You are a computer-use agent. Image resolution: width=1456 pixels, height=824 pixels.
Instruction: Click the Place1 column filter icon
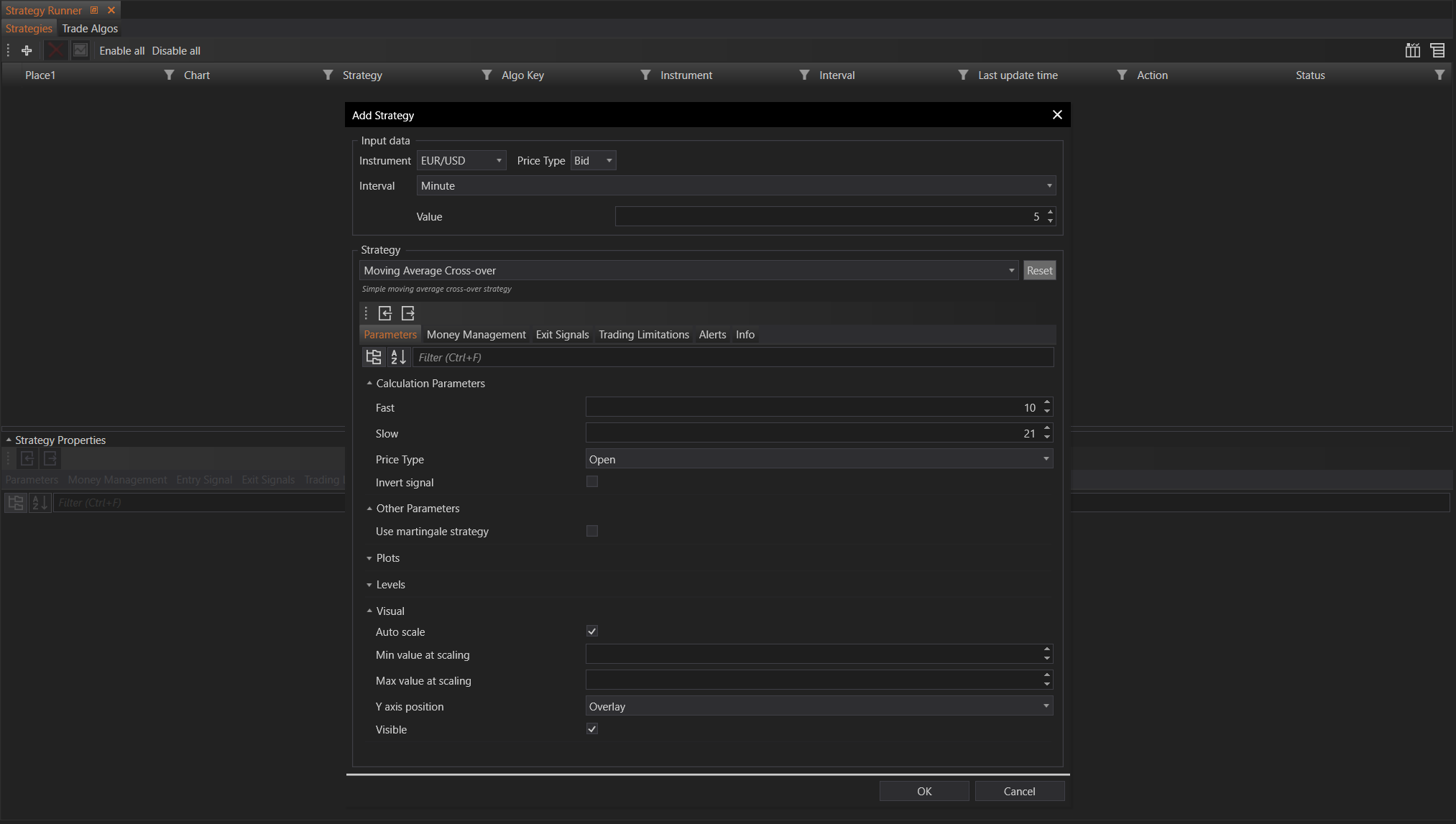click(x=169, y=75)
